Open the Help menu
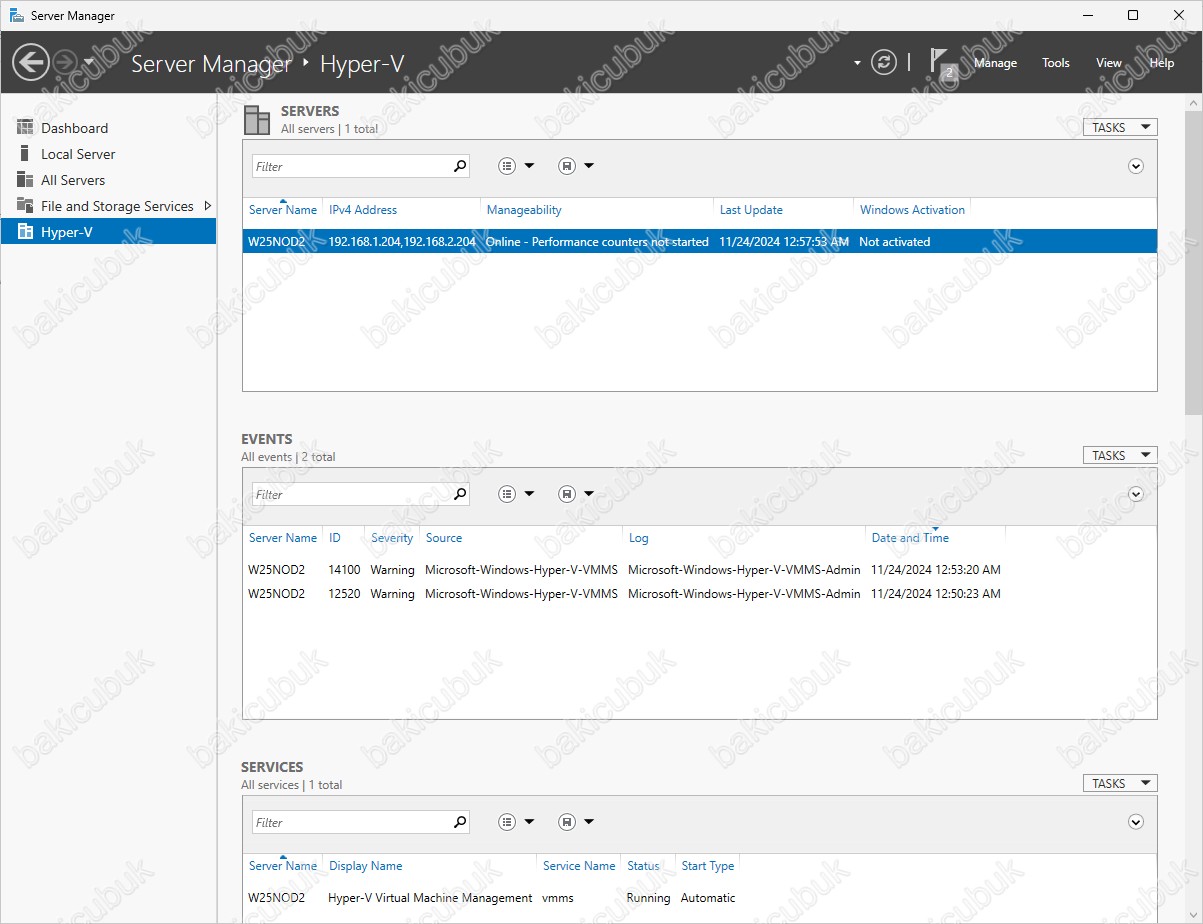Viewport: 1203px width, 924px height. click(x=1162, y=63)
